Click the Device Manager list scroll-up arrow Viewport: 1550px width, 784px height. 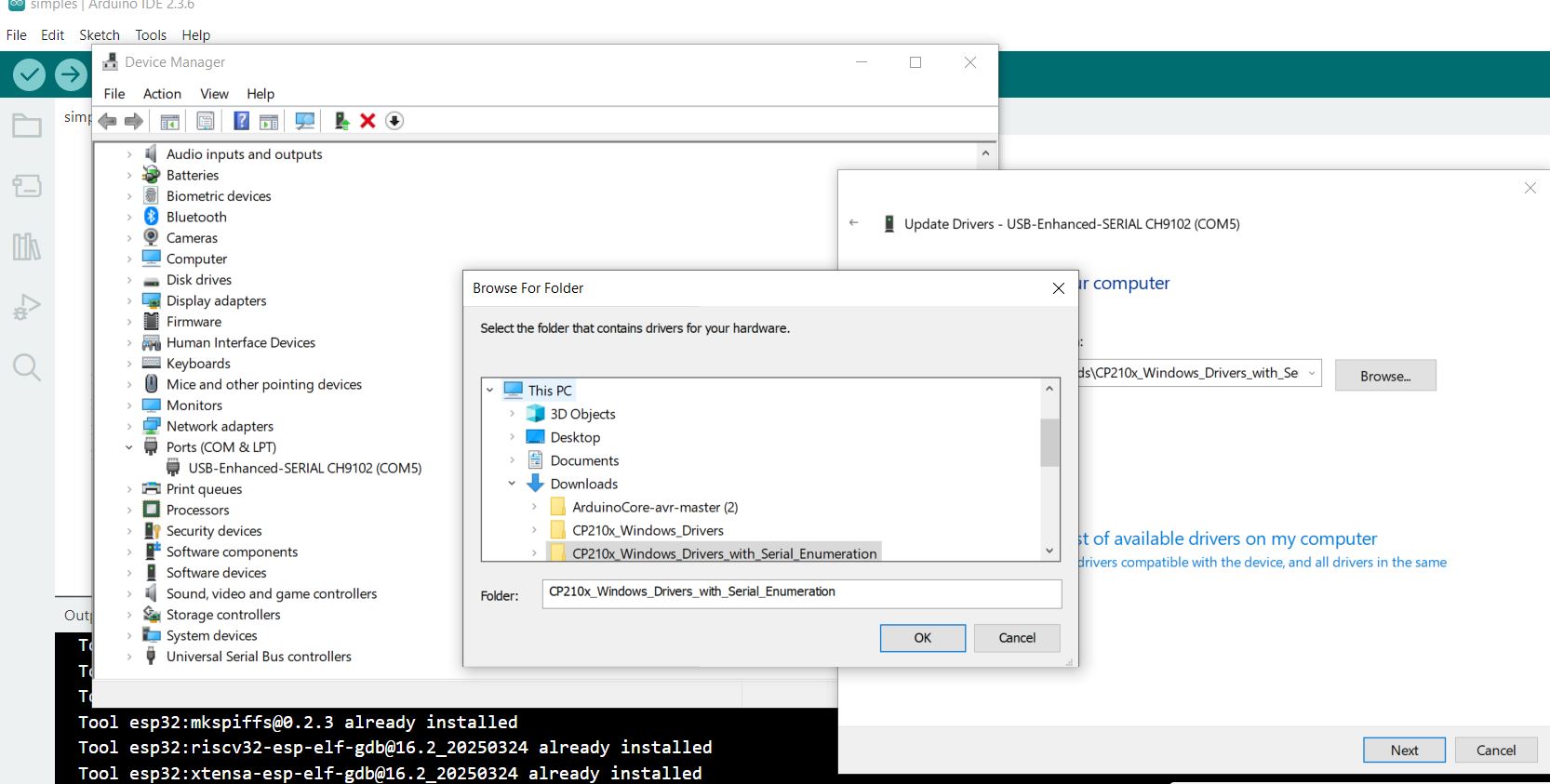click(985, 153)
